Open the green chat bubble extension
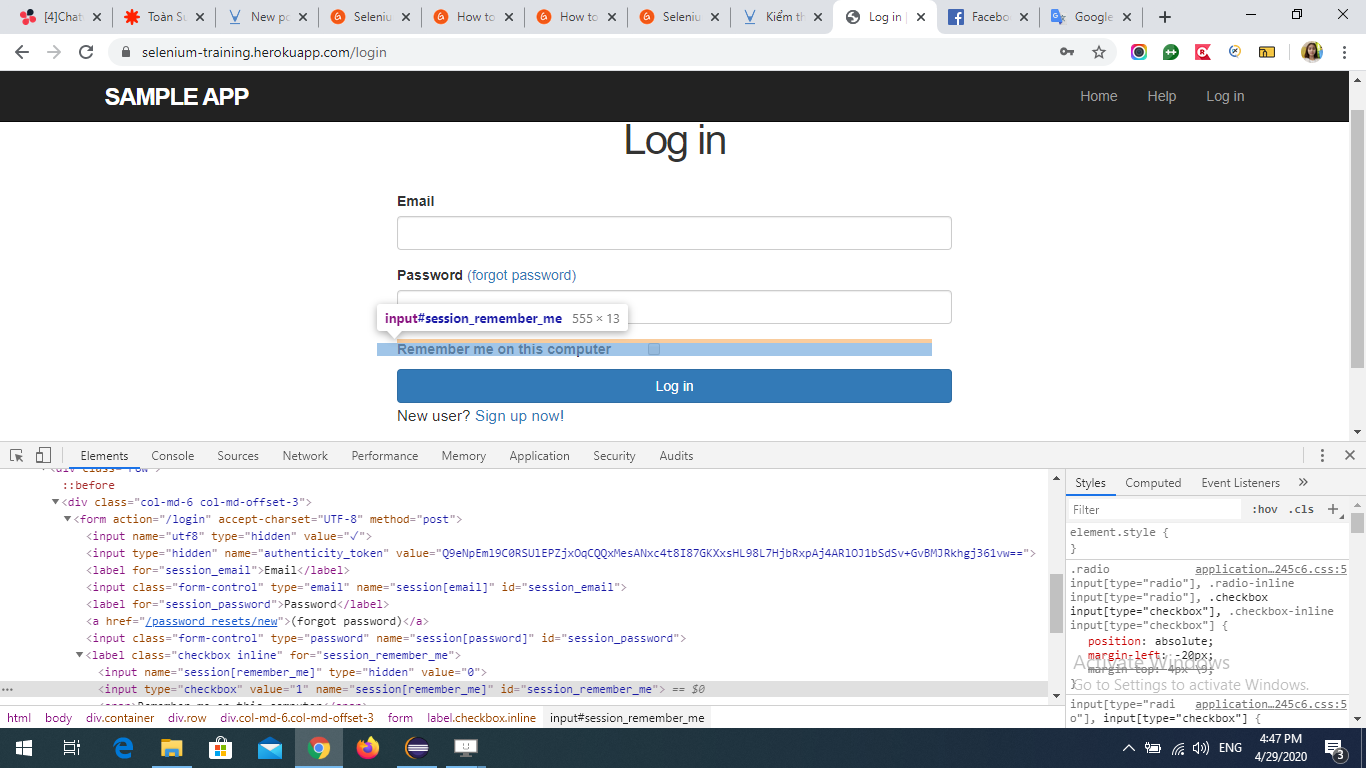 [1171, 52]
